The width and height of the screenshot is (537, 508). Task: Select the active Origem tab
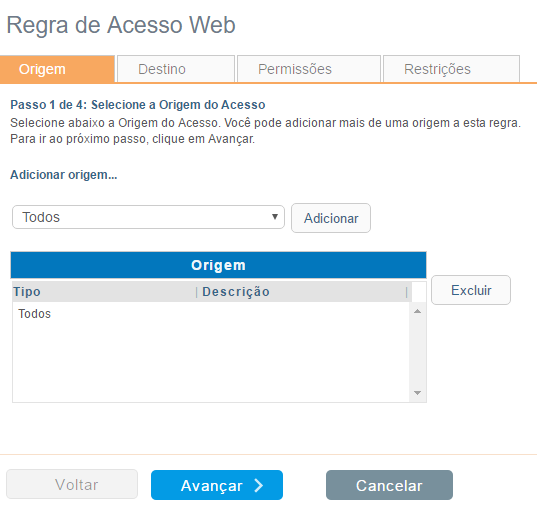point(57,69)
